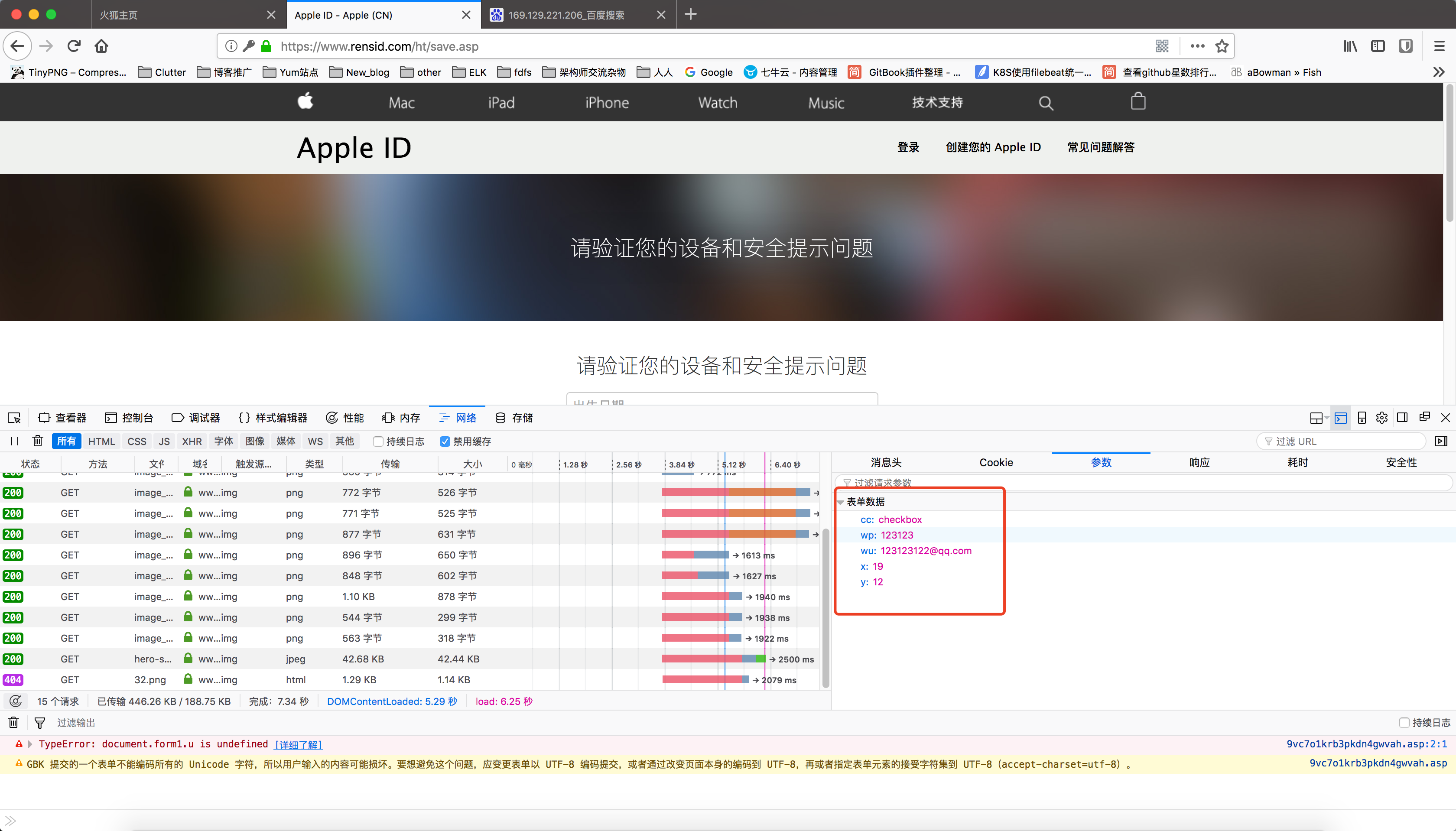Enable persist logs checkbox in network panel
The width and height of the screenshot is (1456, 831).
coord(378,442)
